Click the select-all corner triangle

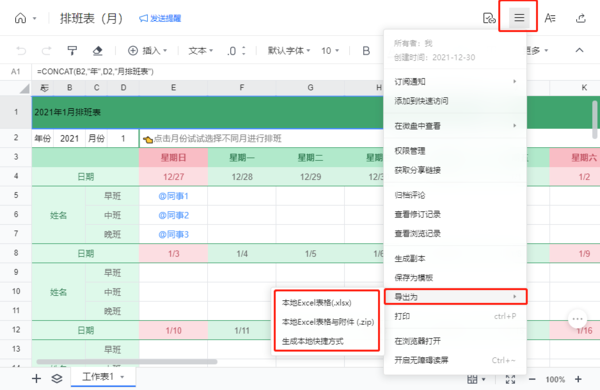click(24, 89)
